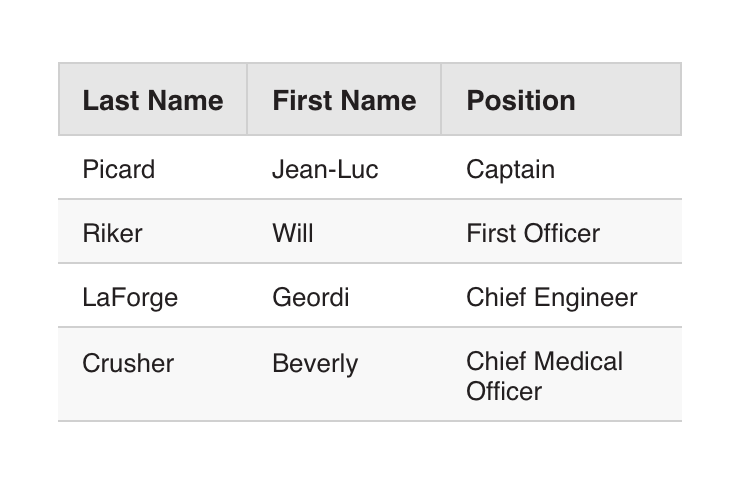
Task: Click the LaForge last name cell
Action: coord(130,297)
